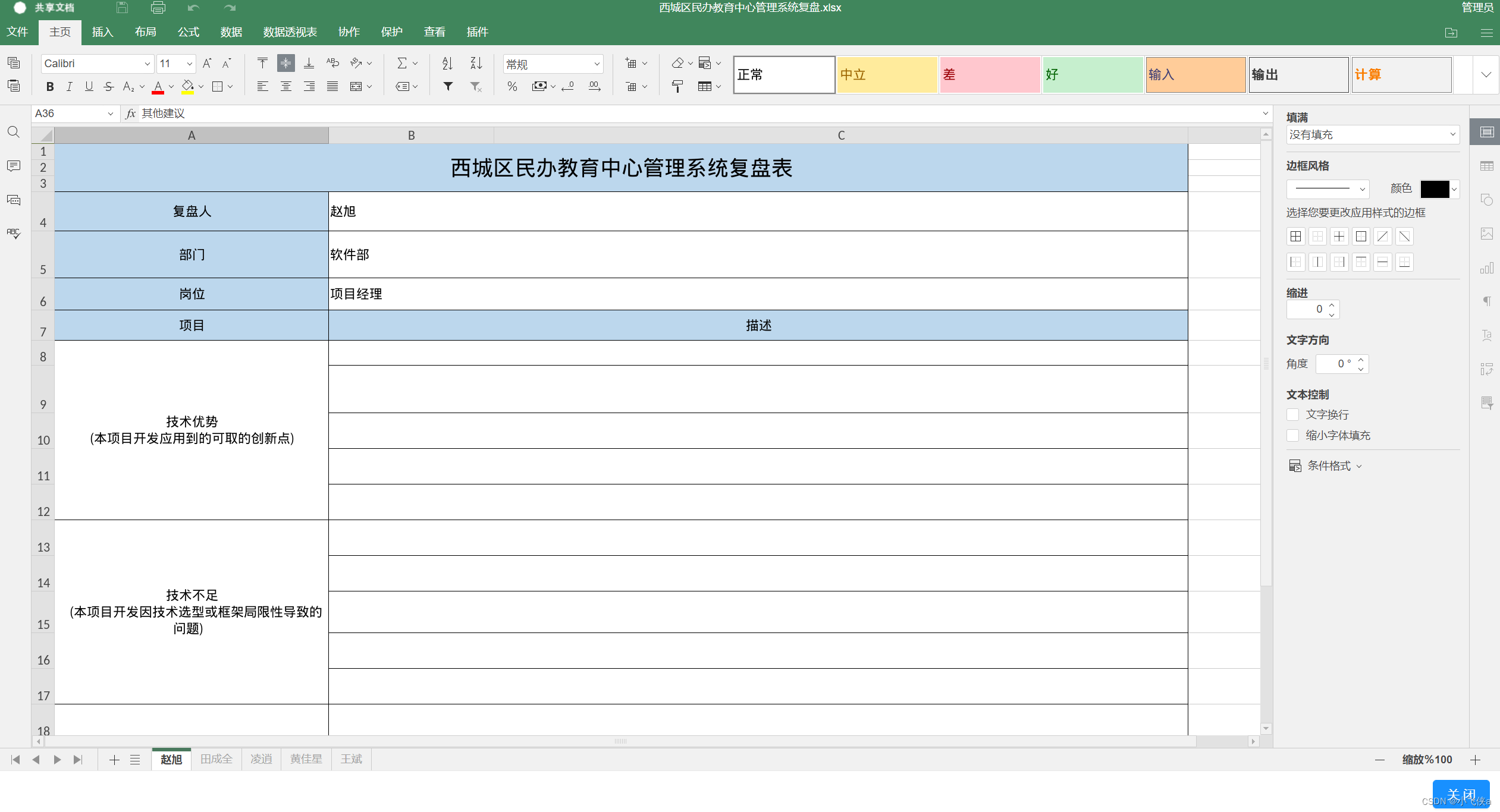1500x812 pixels.
Task: Switch to the 插入 tab
Action: coord(103,32)
